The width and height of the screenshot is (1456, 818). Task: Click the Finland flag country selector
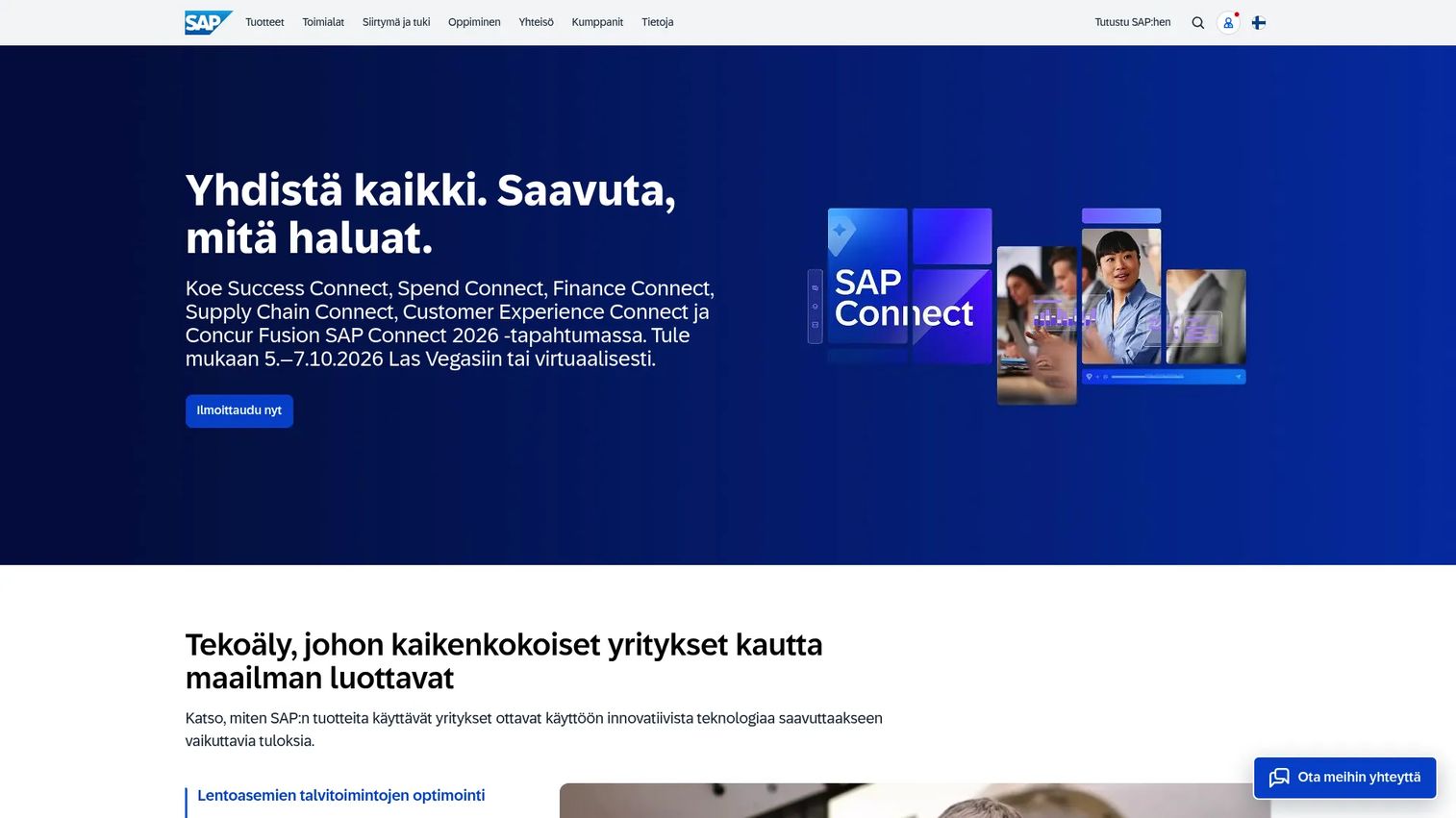pos(1258,22)
